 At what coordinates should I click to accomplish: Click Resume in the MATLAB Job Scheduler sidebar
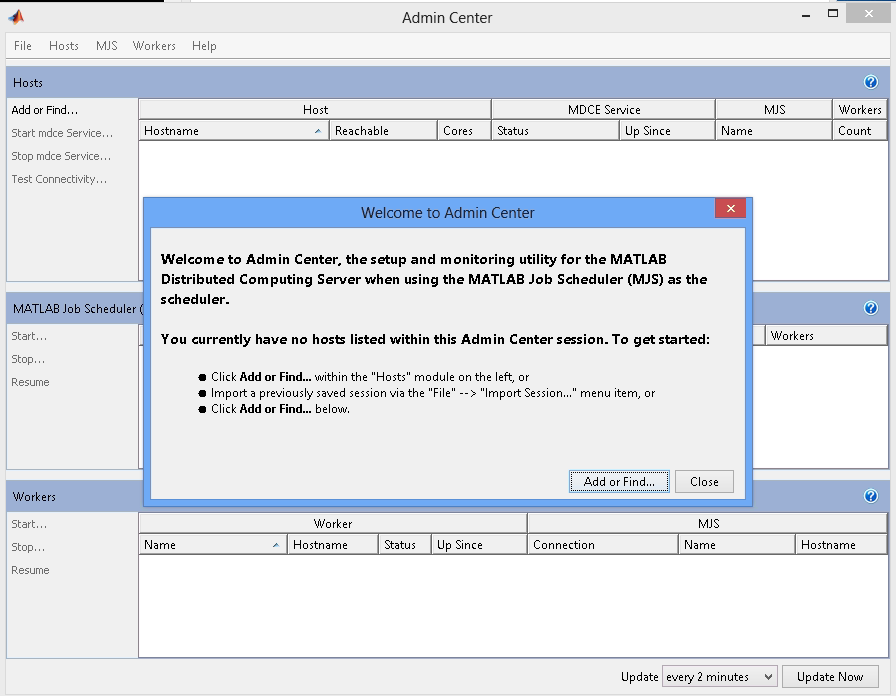[x=30, y=382]
